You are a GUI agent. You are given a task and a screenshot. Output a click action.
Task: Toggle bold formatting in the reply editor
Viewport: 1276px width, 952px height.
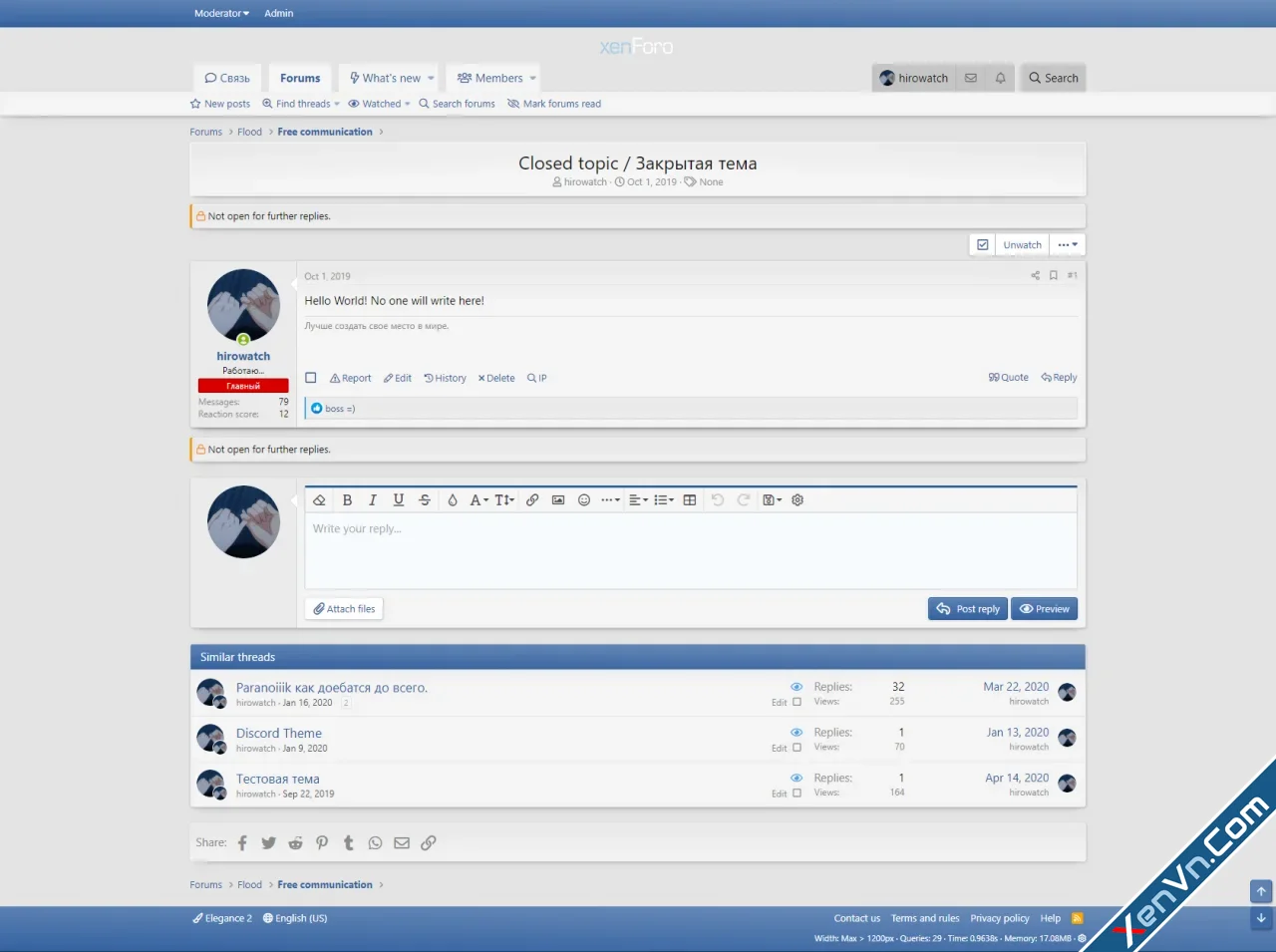[x=347, y=499]
